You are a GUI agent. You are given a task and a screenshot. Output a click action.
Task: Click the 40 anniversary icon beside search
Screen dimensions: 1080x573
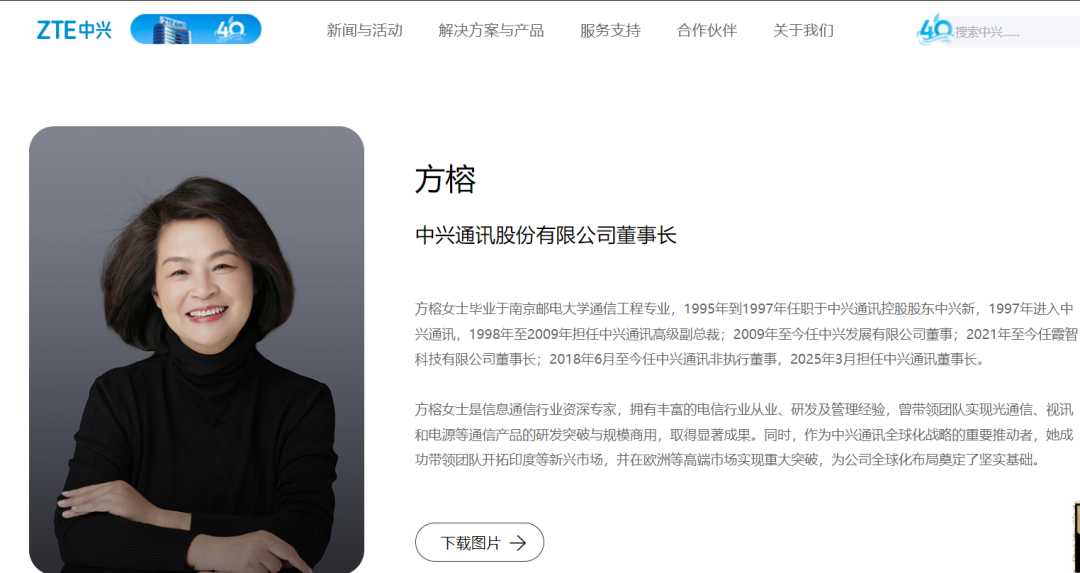pos(935,31)
